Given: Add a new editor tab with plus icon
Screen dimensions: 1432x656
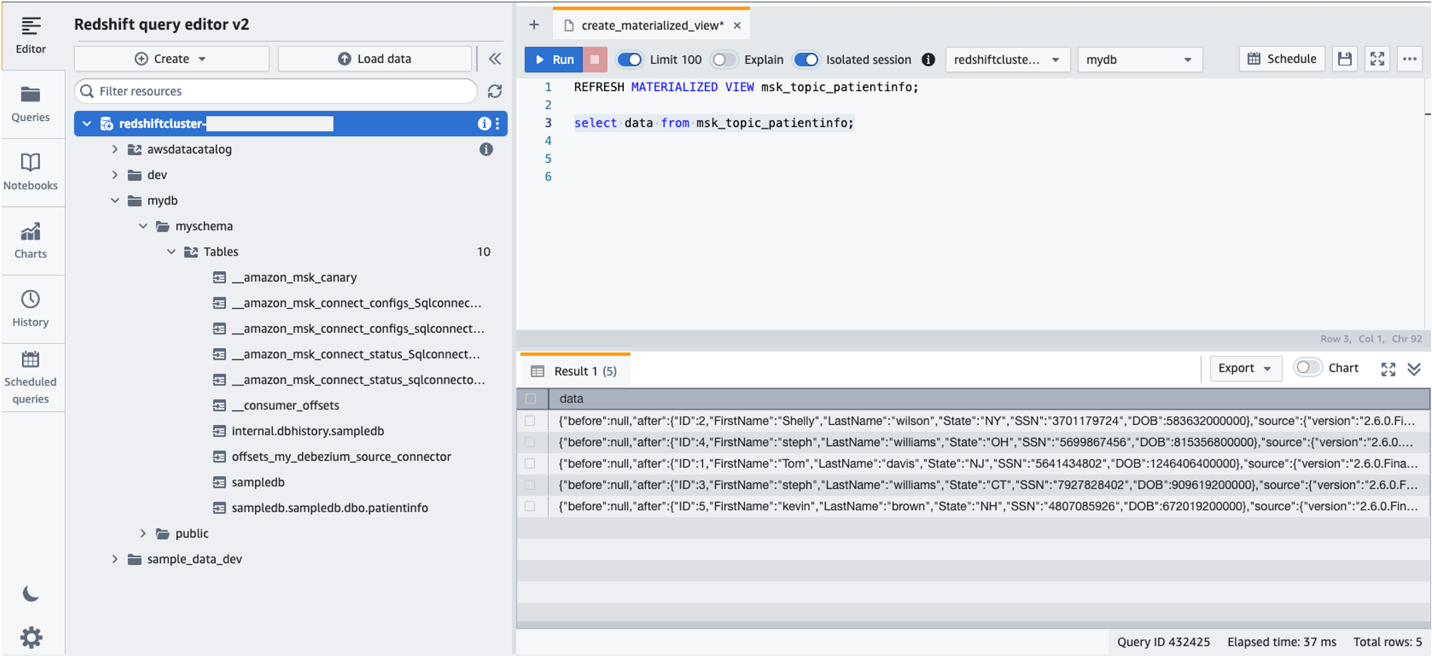Looking at the screenshot, I should [534, 25].
